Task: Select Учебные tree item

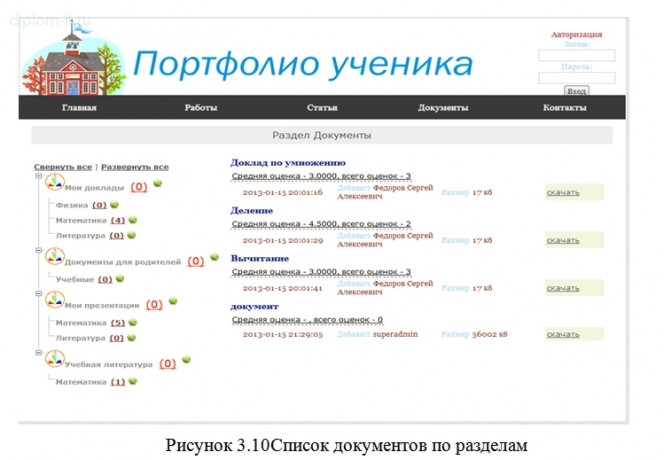Action: click(x=75, y=279)
